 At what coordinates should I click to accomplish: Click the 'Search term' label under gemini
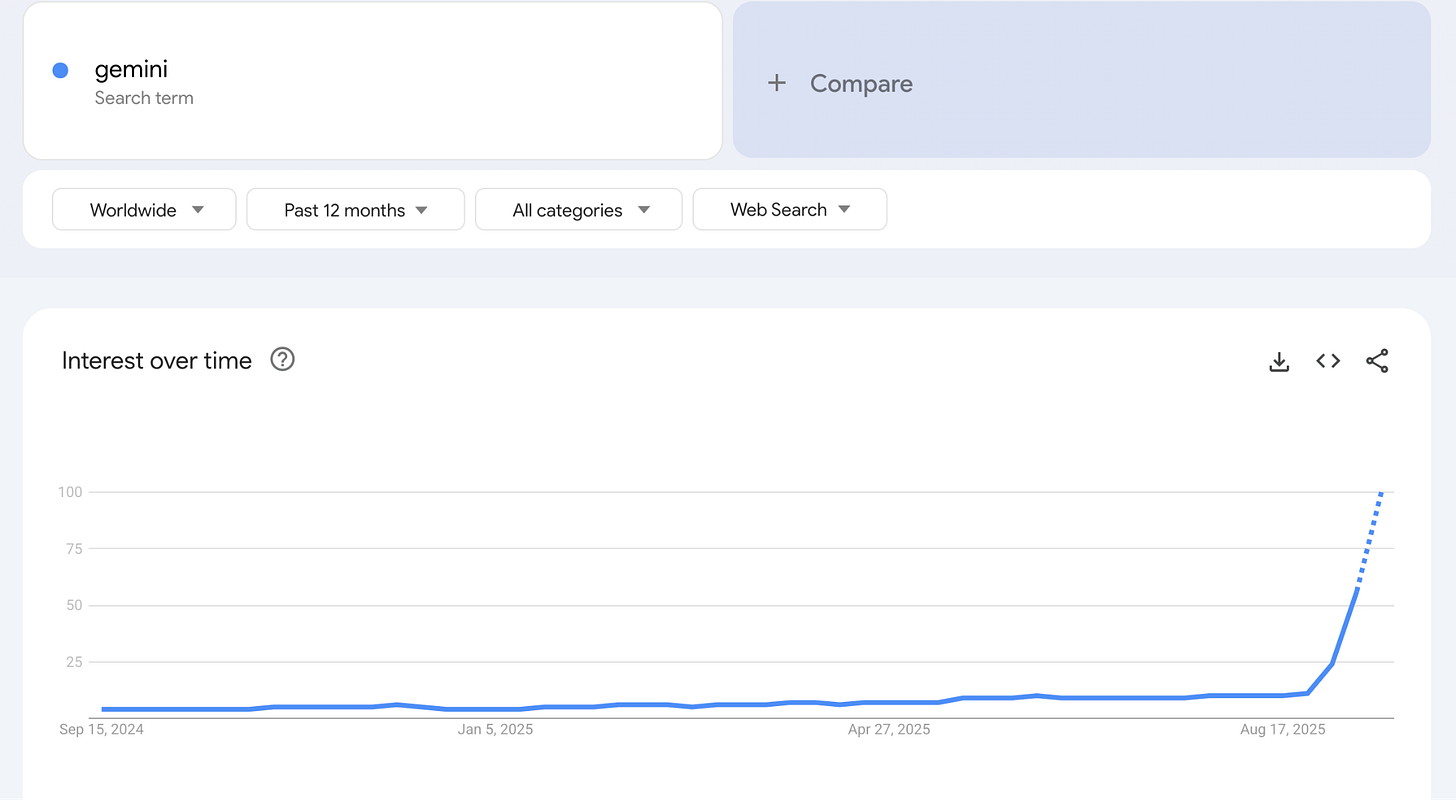[x=144, y=98]
